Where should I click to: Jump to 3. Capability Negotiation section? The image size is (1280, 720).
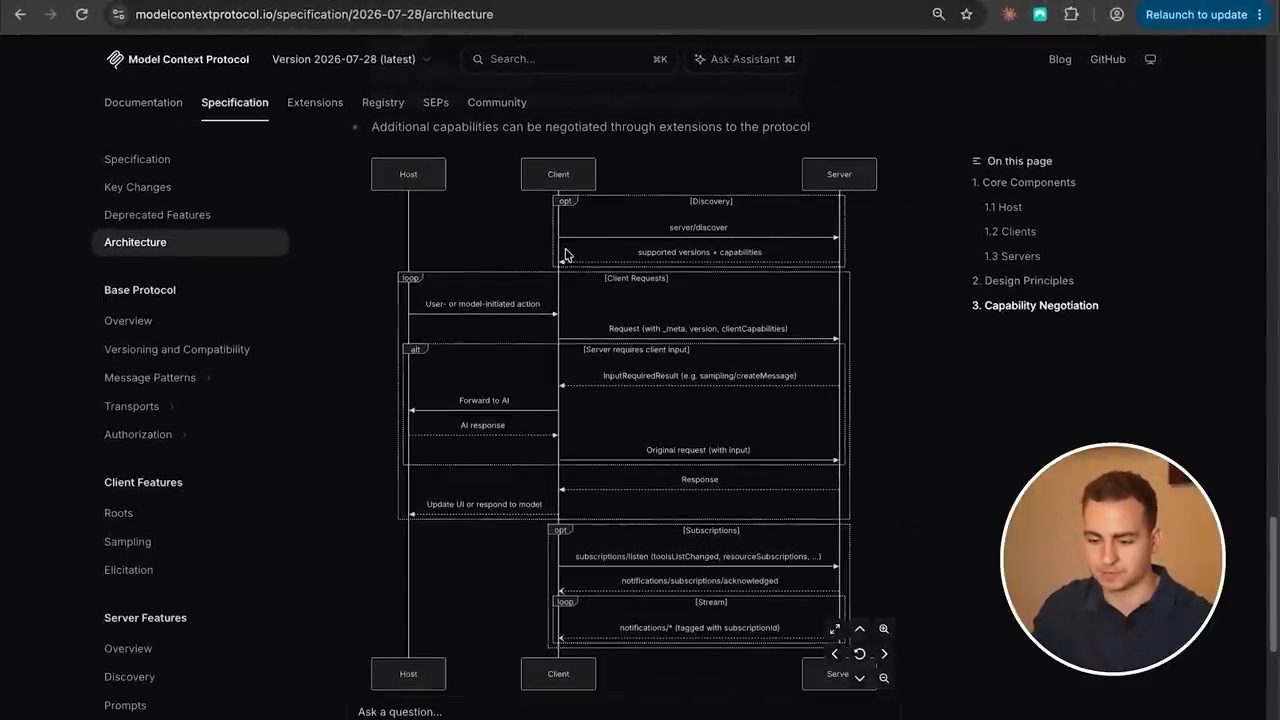[1035, 305]
